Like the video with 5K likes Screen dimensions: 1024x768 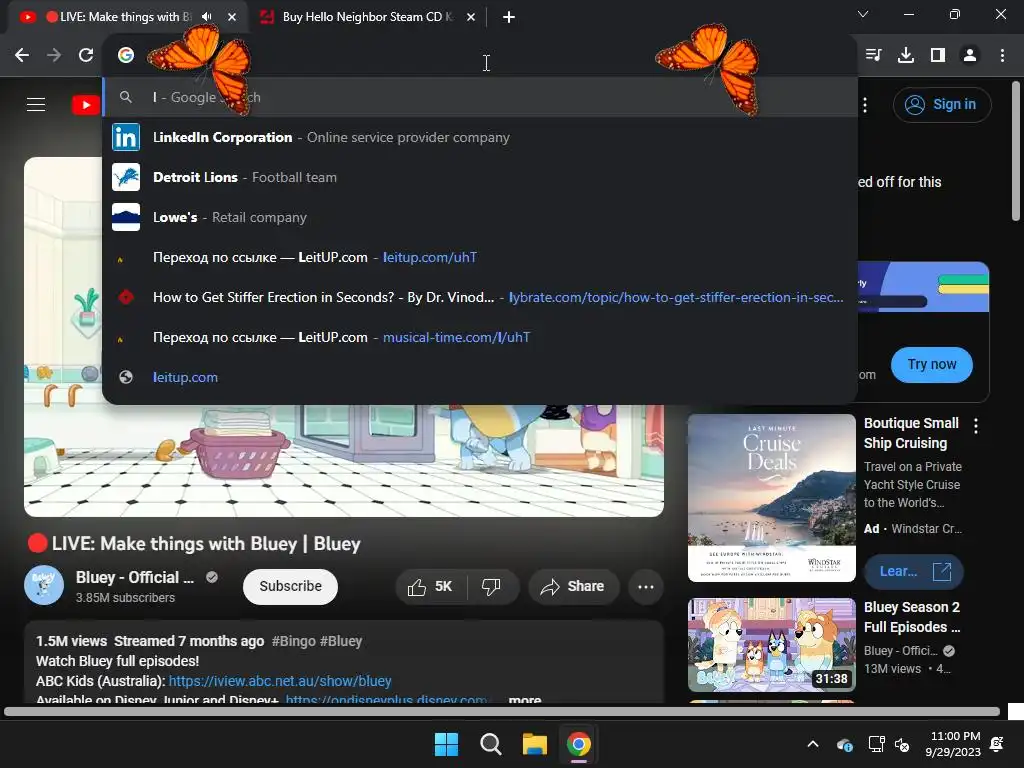[430, 586]
